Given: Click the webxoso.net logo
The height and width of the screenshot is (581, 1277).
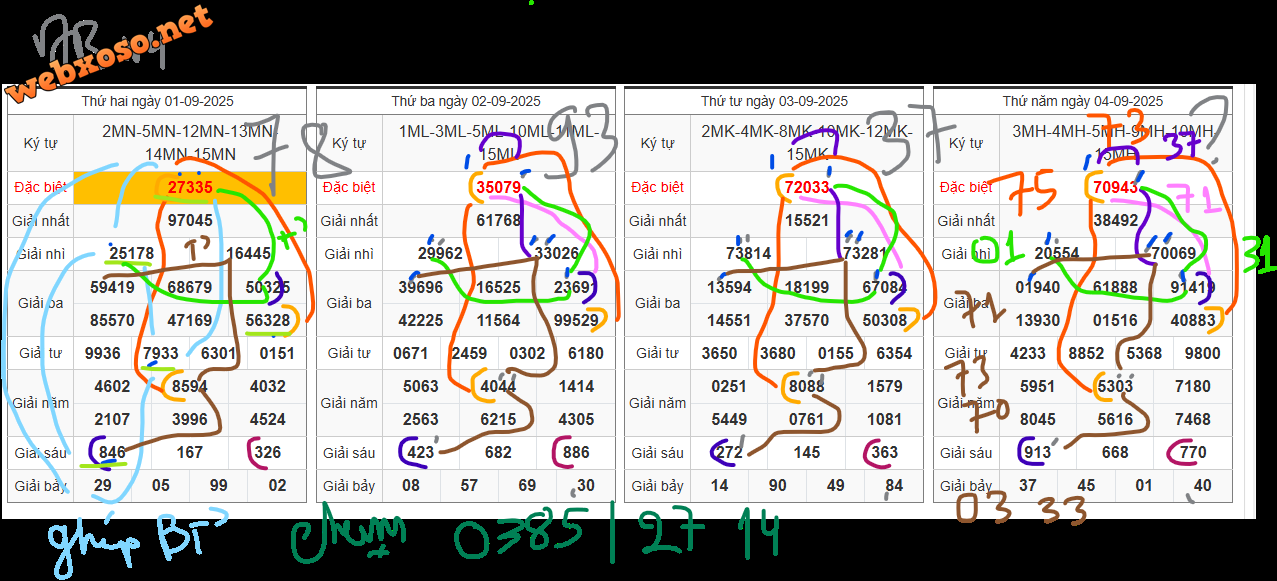Looking at the screenshot, I should click(x=108, y=57).
